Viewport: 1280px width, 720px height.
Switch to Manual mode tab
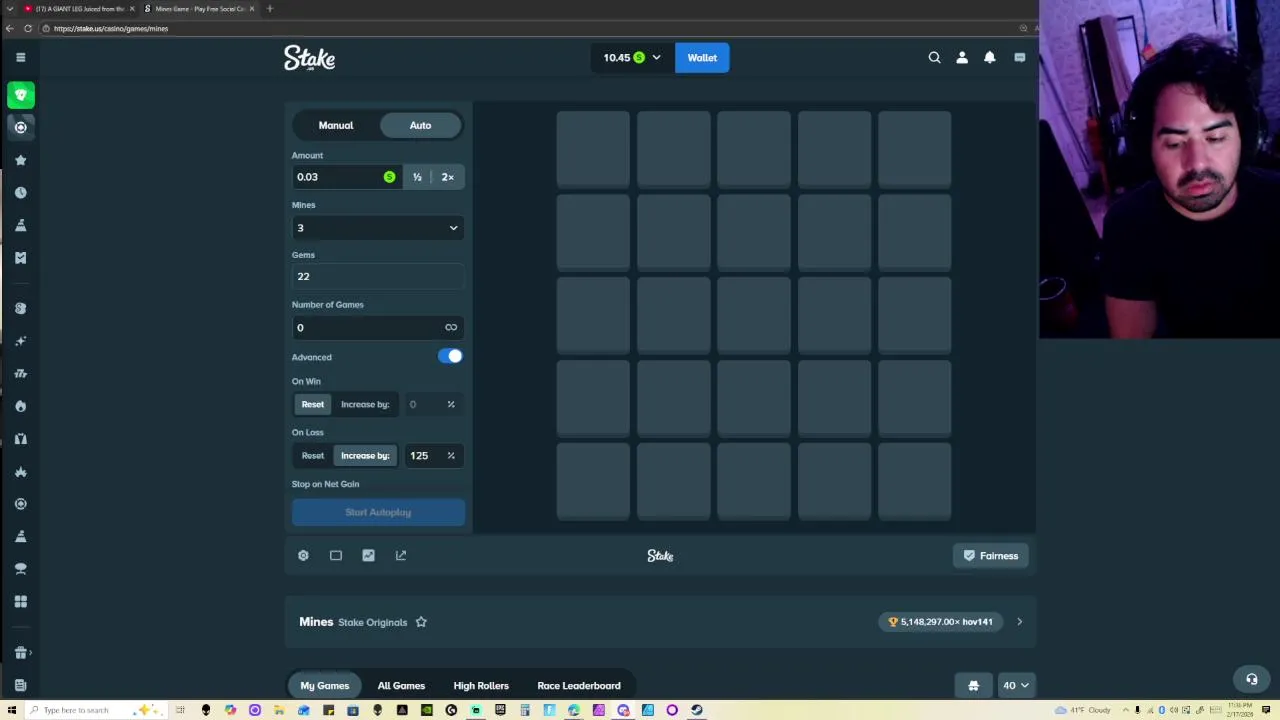click(336, 125)
